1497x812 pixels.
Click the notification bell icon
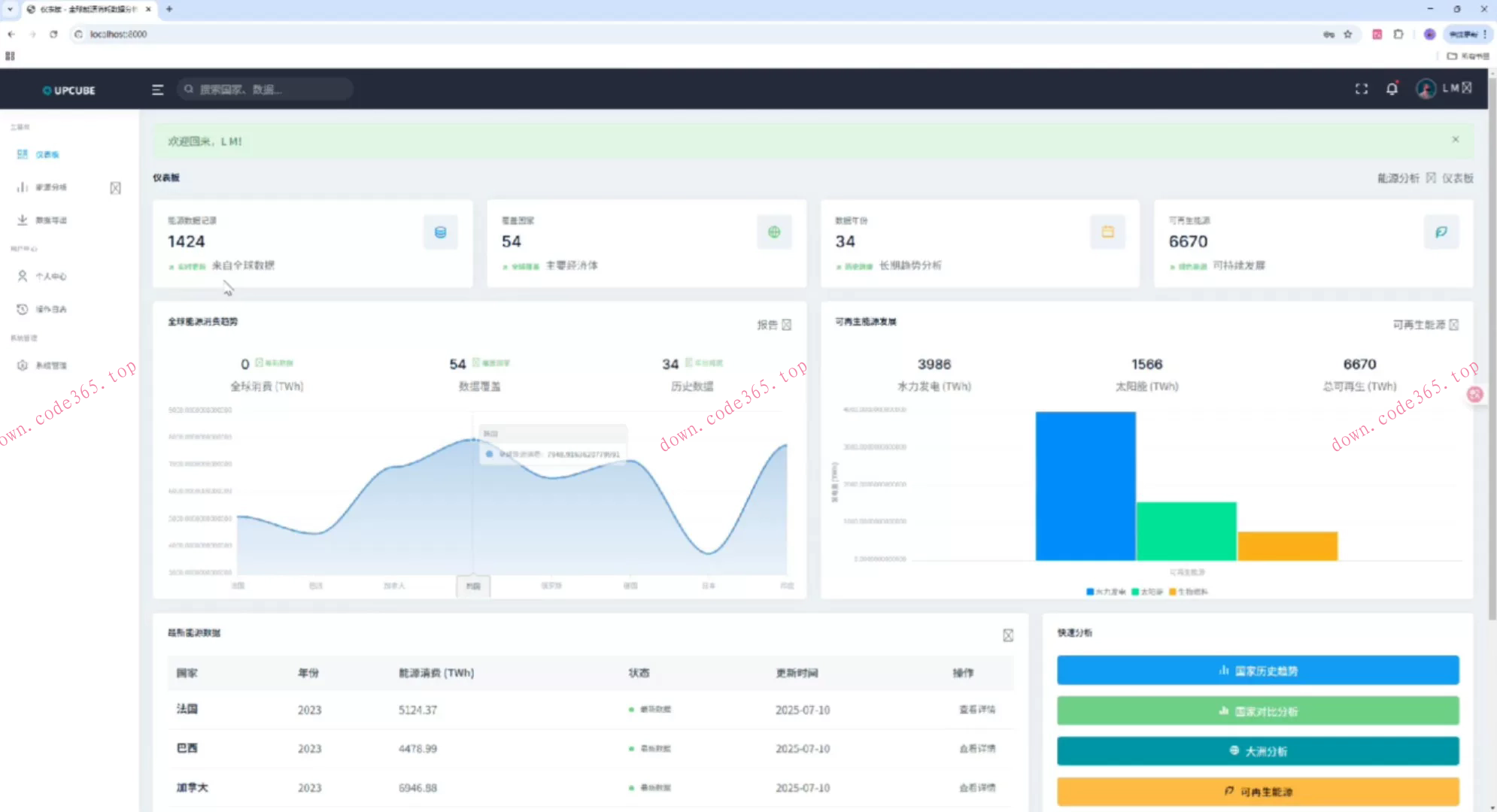pos(1392,89)
